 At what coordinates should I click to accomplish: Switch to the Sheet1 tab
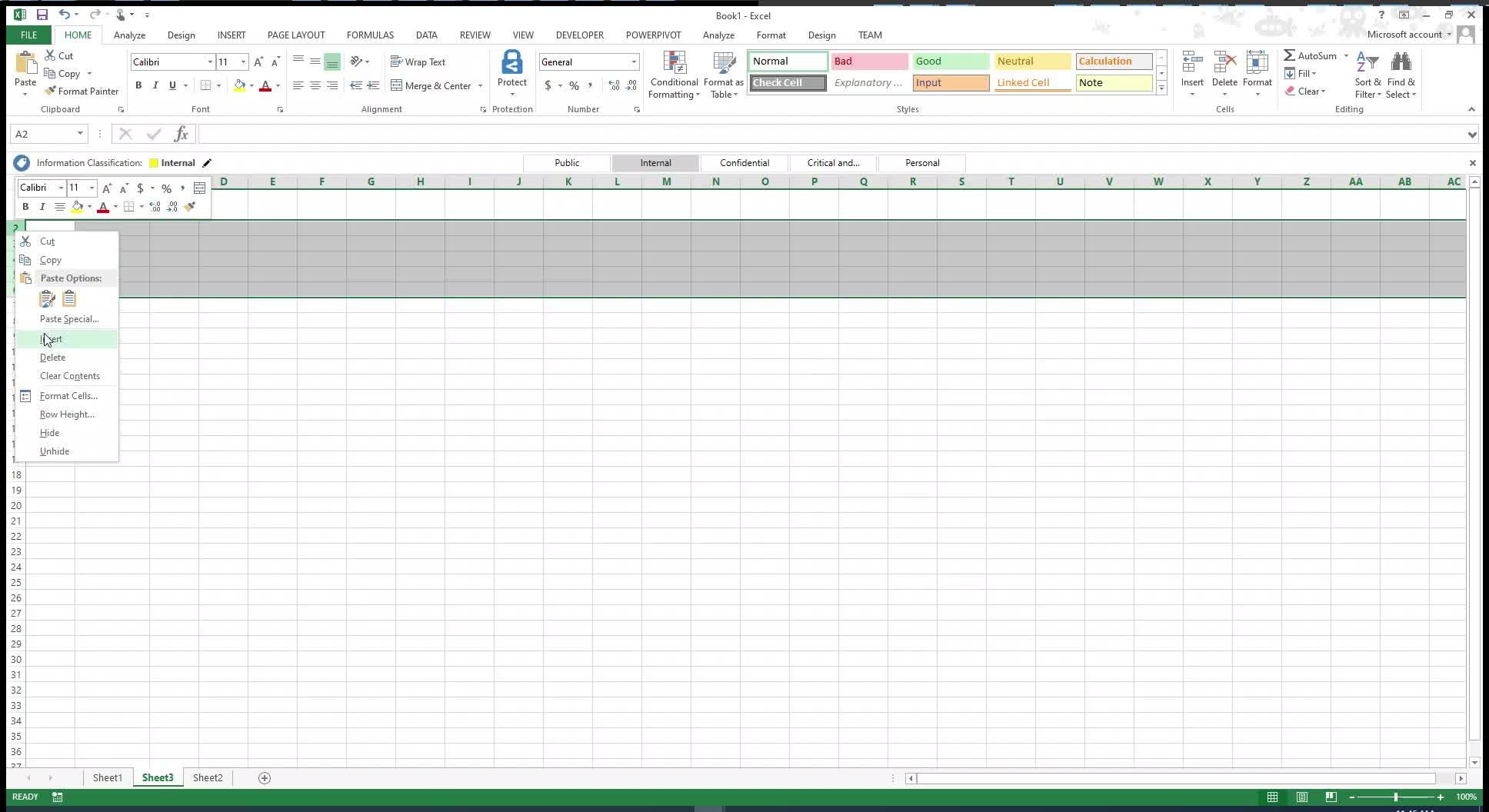[108, 778]
